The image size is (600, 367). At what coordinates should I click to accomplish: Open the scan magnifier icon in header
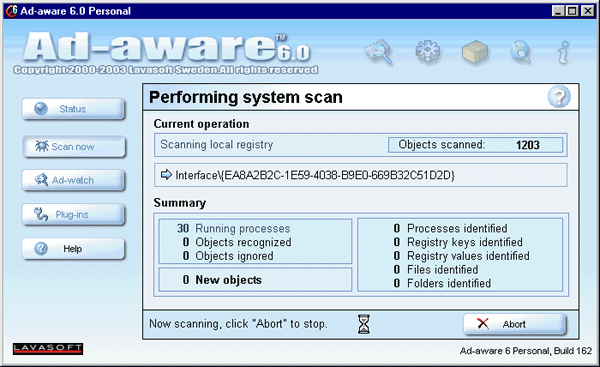[379, 52]
